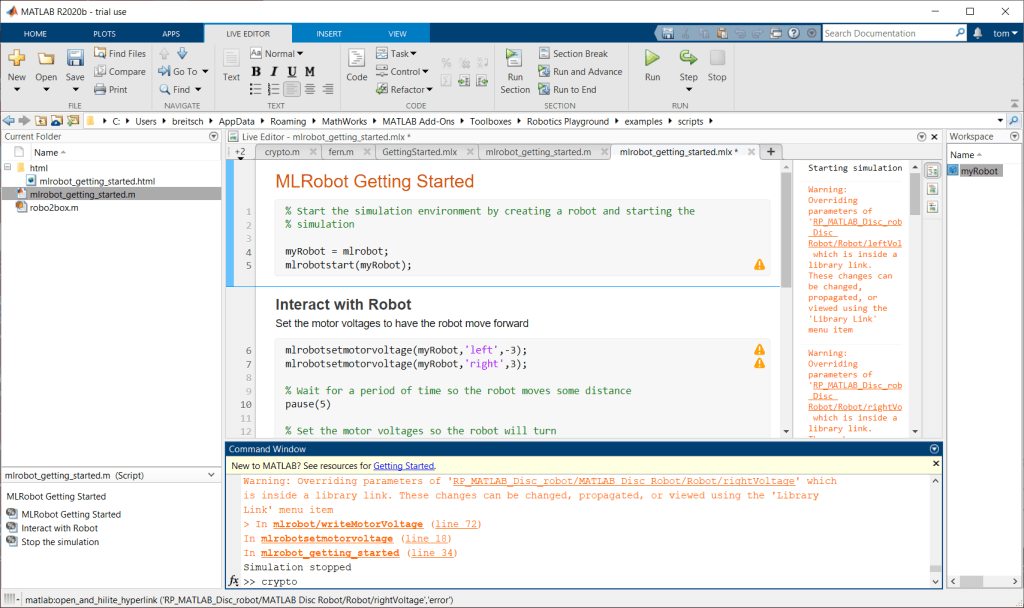Open the 'line 72' error link
This screenshot has width=1024, height=608.
456,524
